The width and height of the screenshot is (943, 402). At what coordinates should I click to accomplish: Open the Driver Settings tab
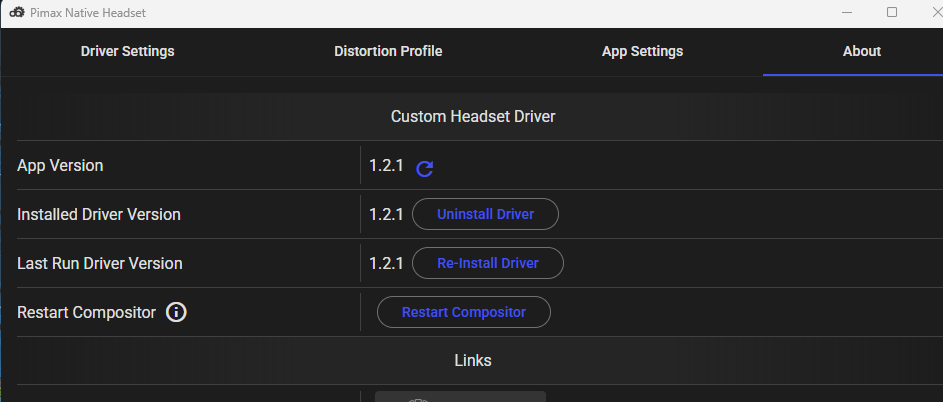click(x=127, y=52)
